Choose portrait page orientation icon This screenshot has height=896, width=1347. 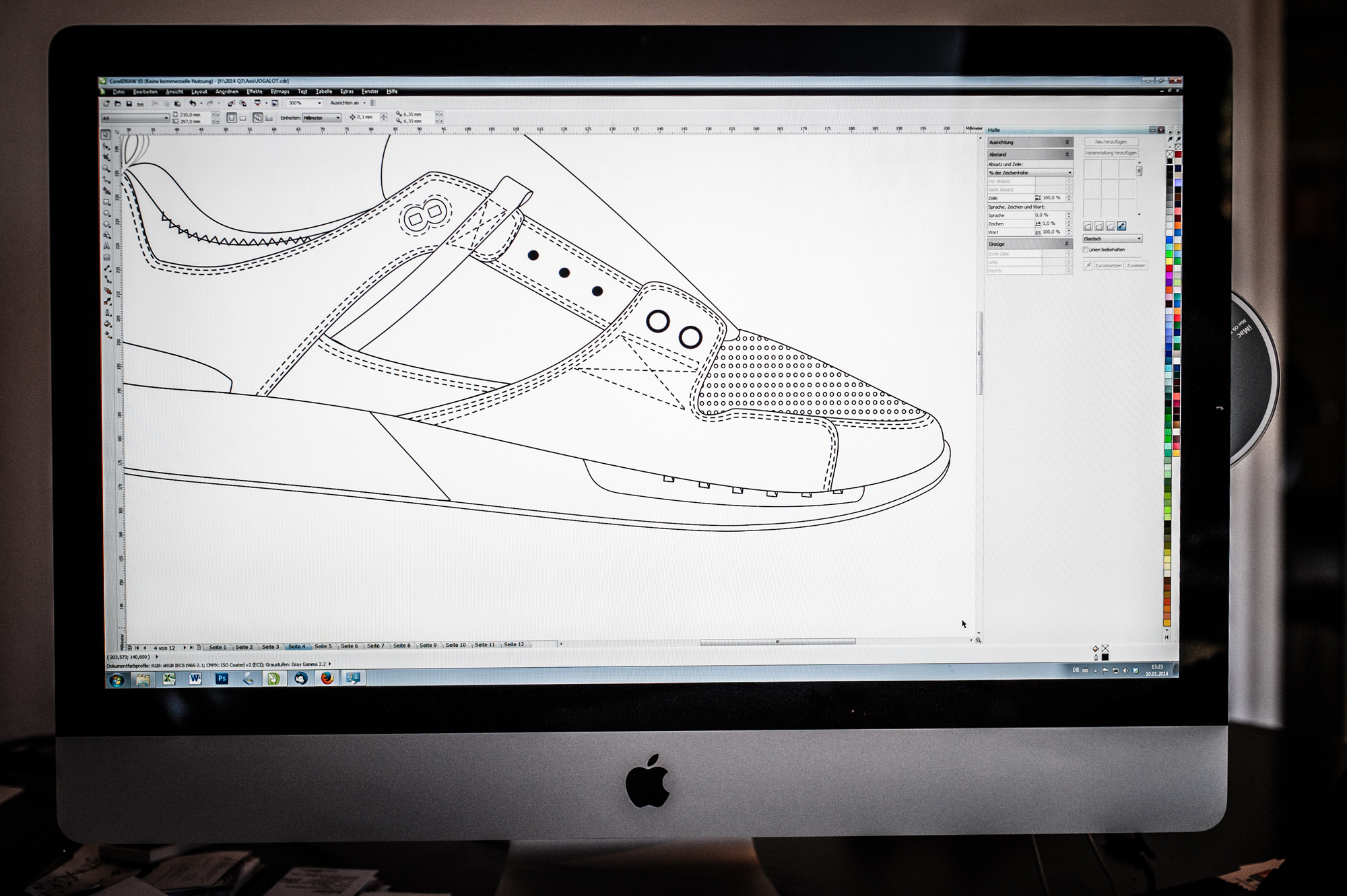pyautogui.click(x=232, y=118)
